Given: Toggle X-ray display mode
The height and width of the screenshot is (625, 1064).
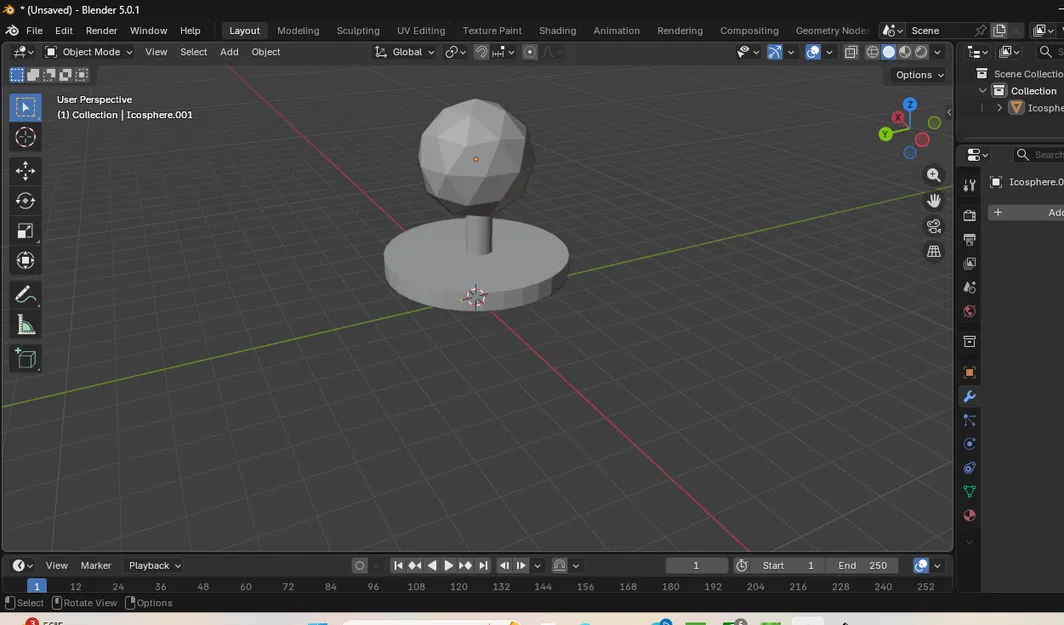Looking at the screenshot, I should (851, 52).
